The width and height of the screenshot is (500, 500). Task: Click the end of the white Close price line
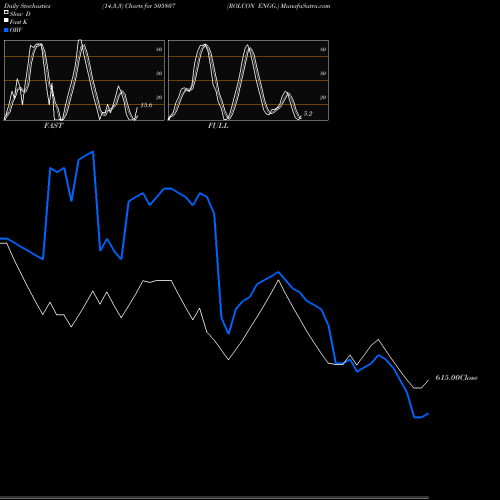[x=428, y=381]
